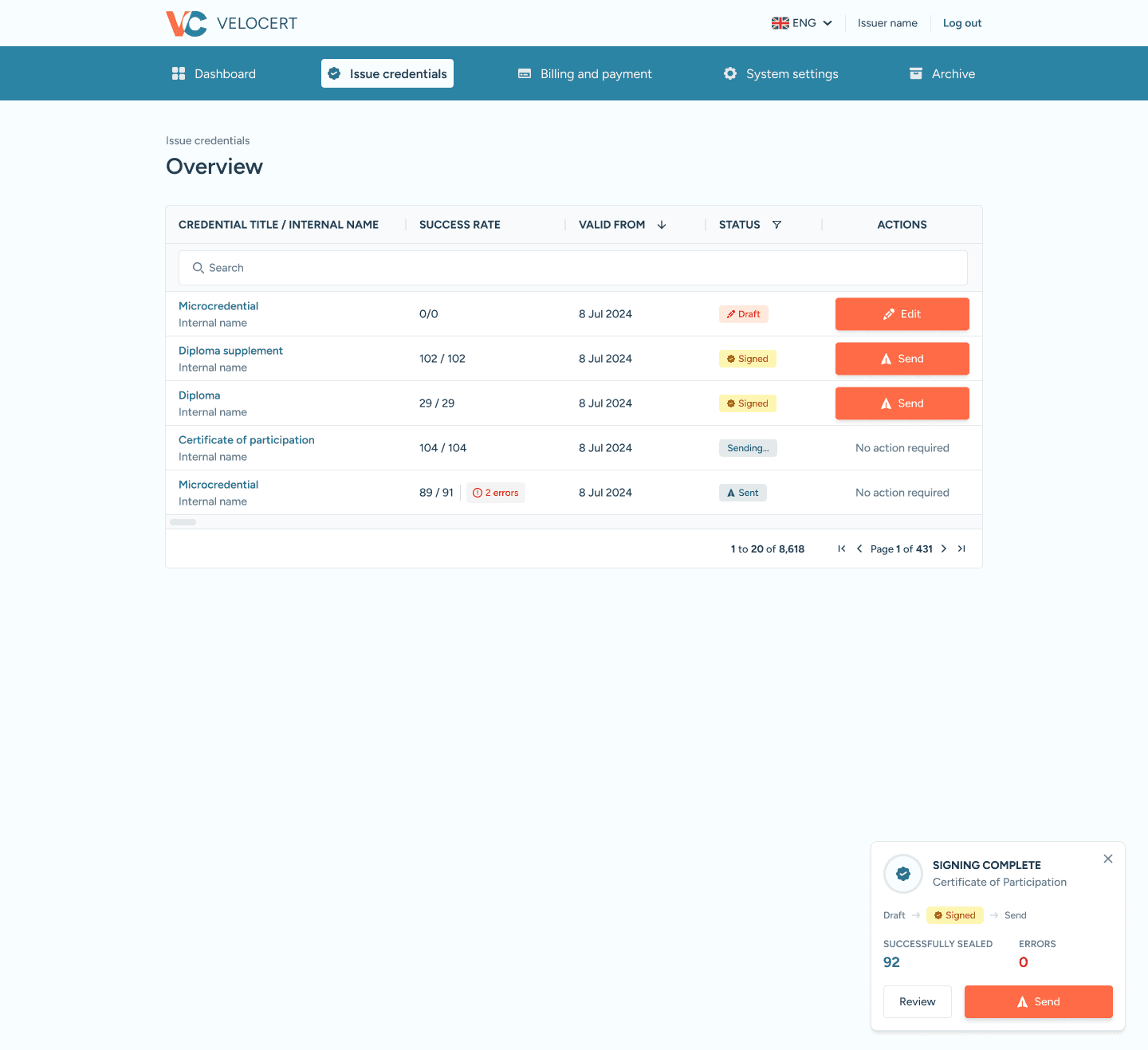Open the Certificate of participation credential
The image size is (1148, 1050).
246,439
